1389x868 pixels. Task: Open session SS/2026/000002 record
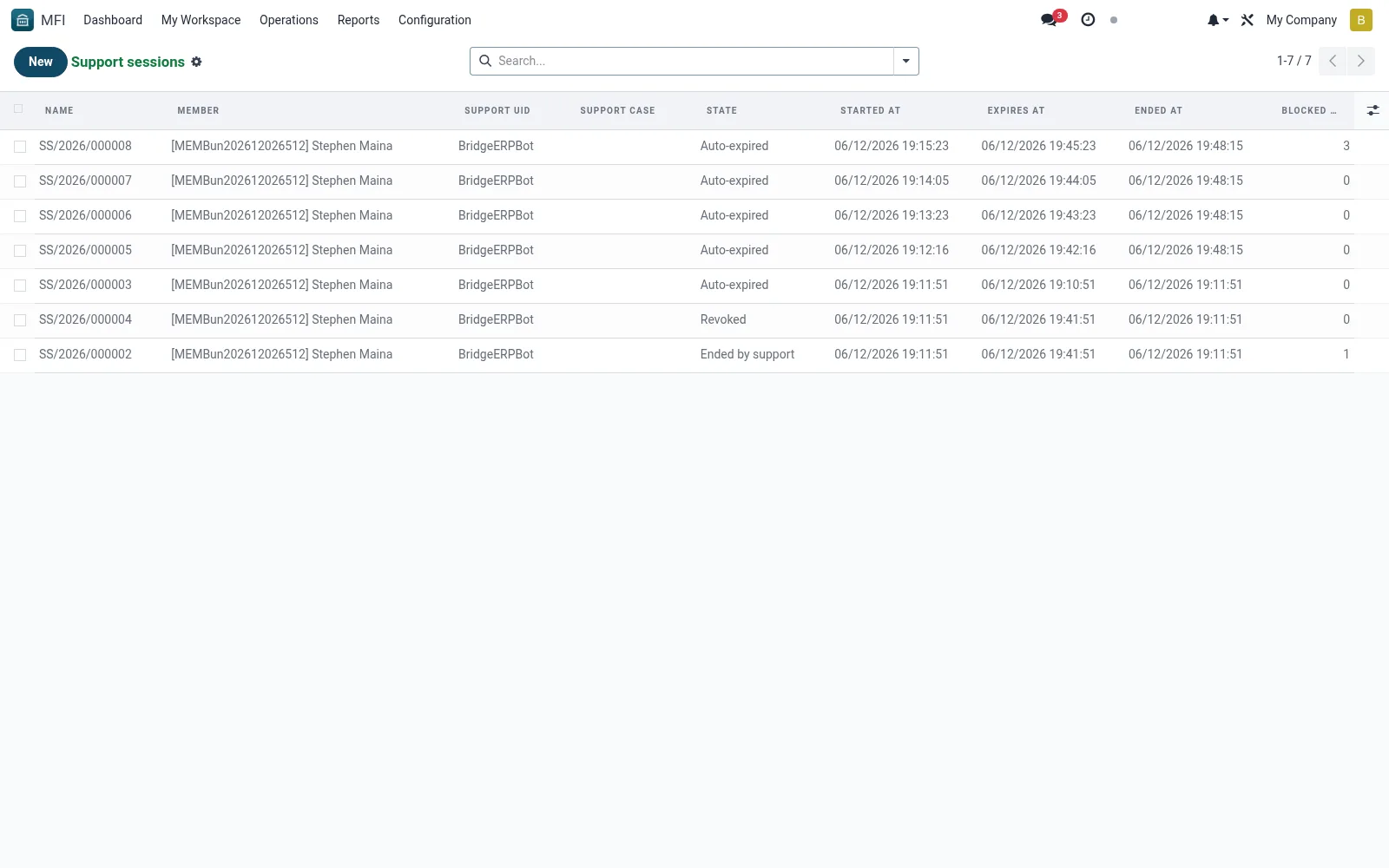(85, 354)
